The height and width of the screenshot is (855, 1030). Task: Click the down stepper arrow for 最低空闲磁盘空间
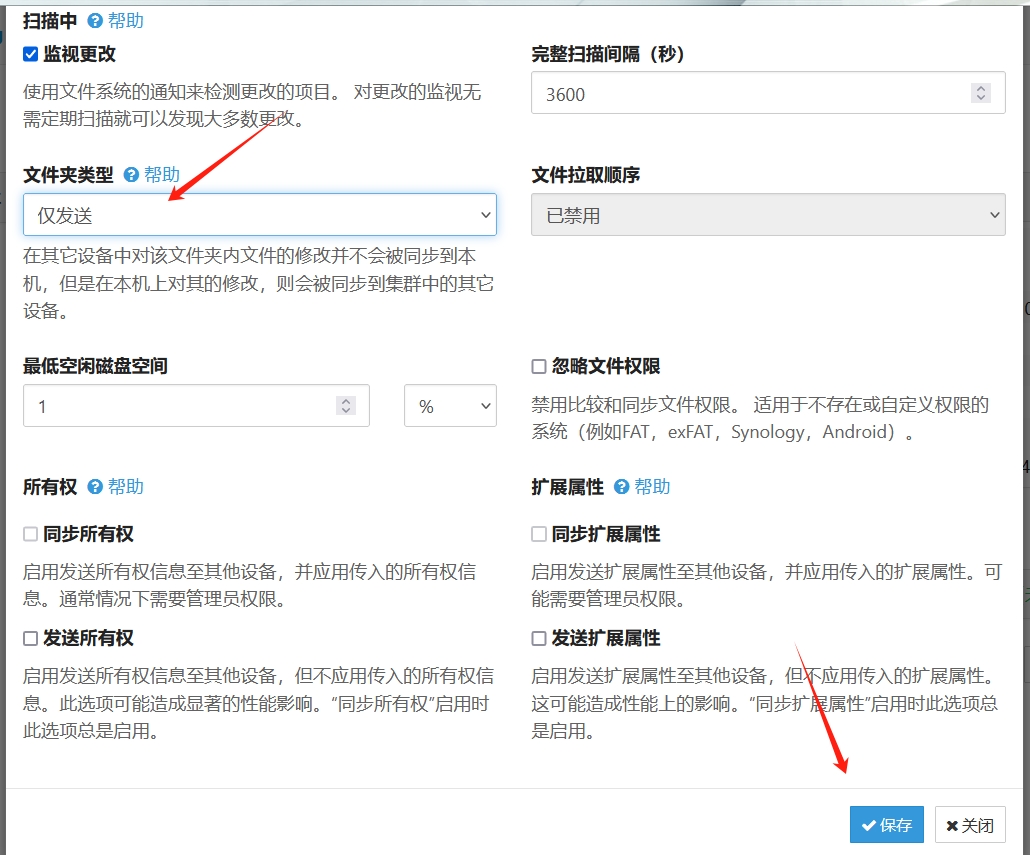click(345, 412)
